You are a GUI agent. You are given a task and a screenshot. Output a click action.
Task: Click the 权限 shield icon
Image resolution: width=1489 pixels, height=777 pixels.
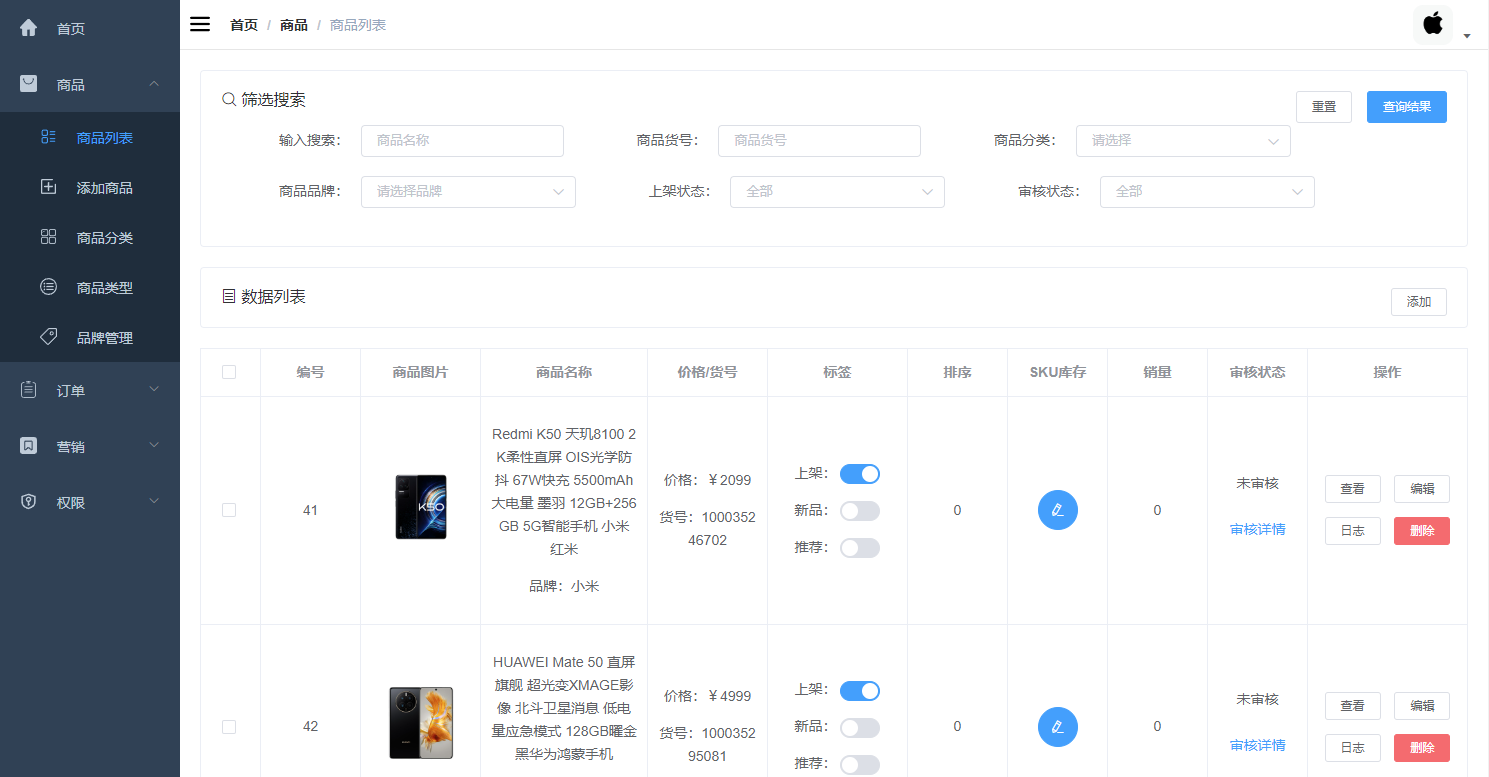coord(29,502)
